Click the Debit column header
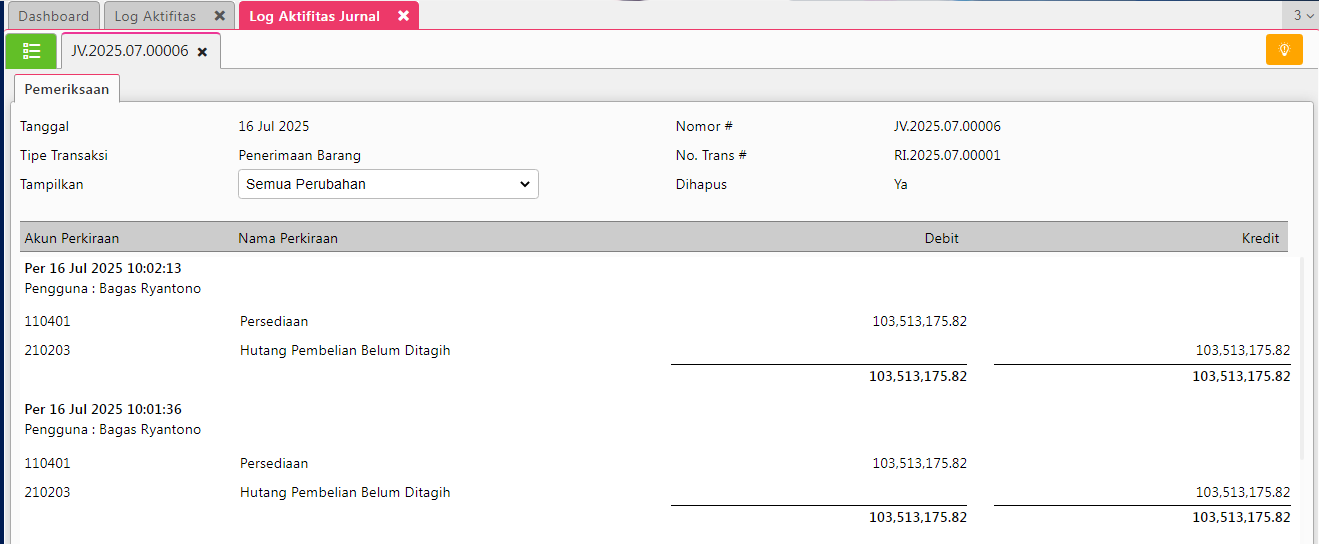Image resolution: width=1319 pixels, height=544 pixels. (x=941, y=238)
